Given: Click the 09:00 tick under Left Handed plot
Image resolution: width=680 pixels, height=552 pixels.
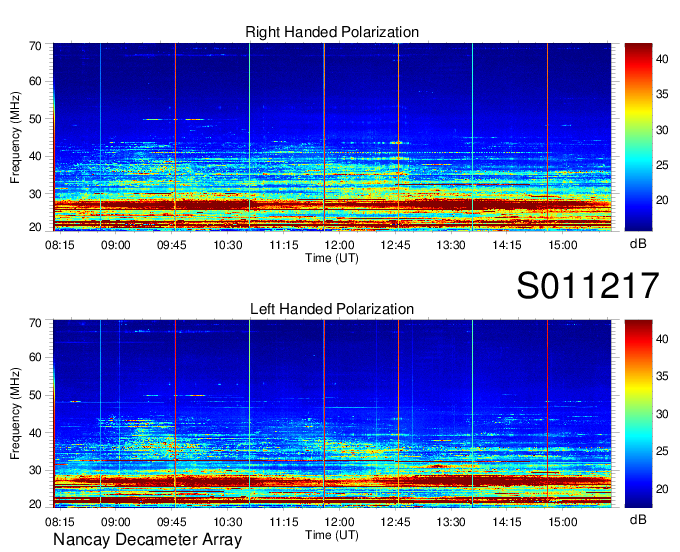Looking at the screenshot, I should tap(116, 522).
